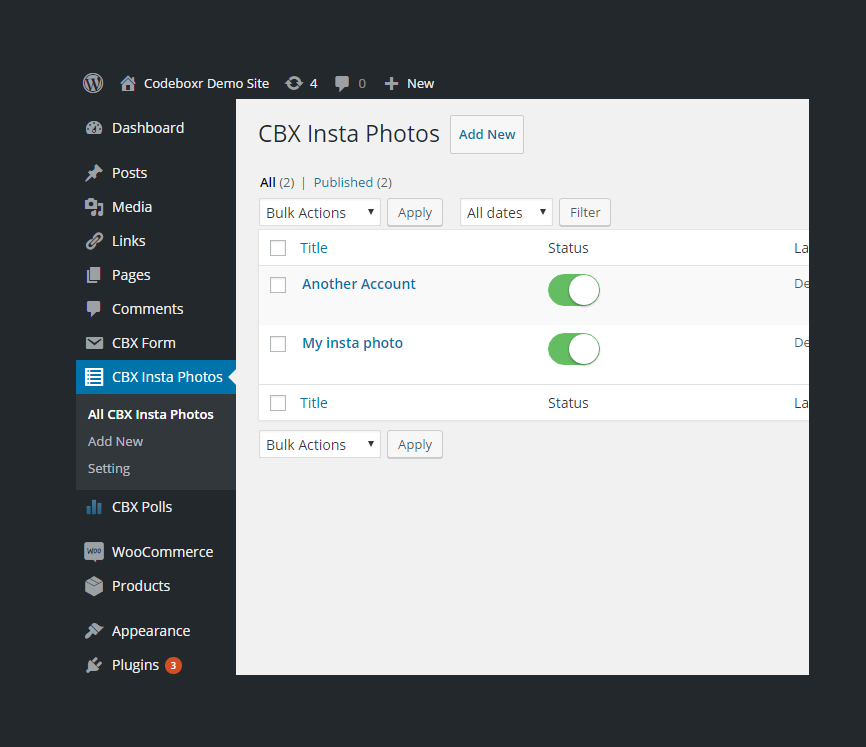Click the bottom Apply button

415,444
